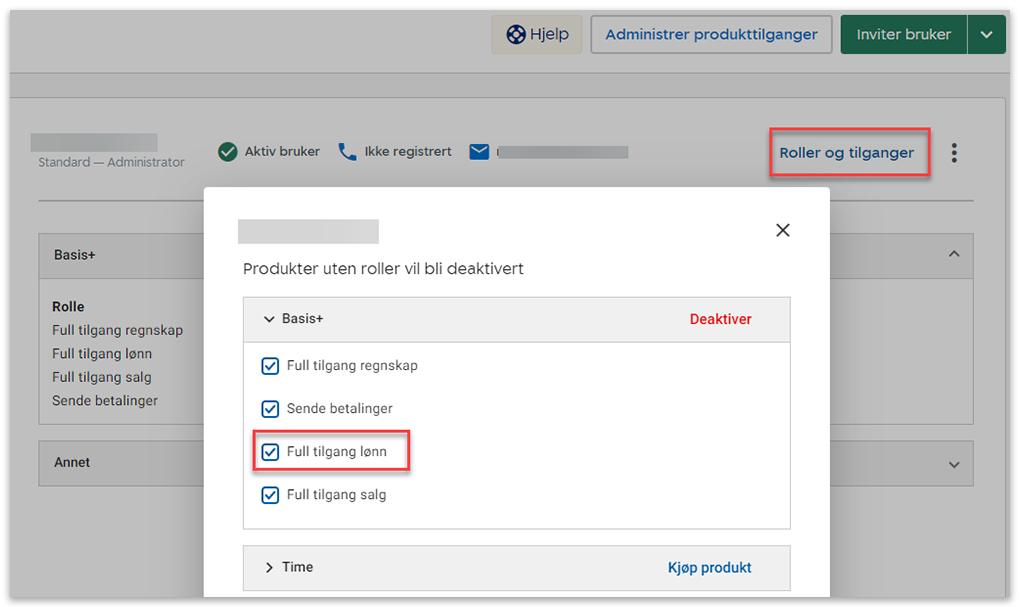This screenshot has height=607, width=1020.
Task: Collapse the Basis+ panel on the page
Action: (954, 255)
